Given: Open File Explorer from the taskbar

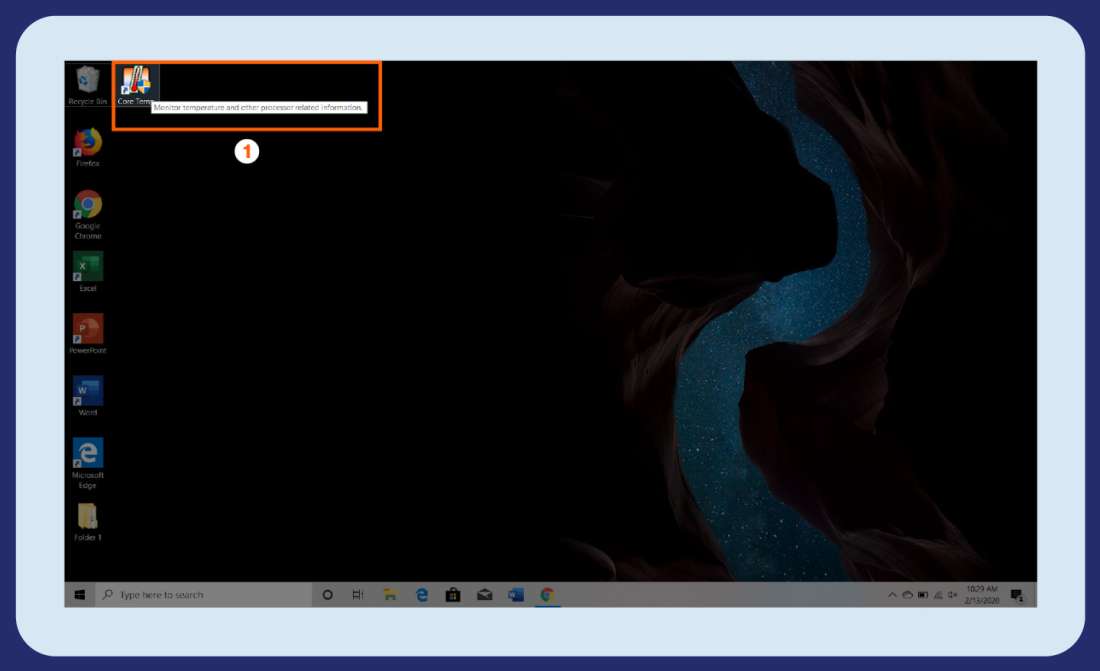Looking at the screenshot, I should click(390, 595).
